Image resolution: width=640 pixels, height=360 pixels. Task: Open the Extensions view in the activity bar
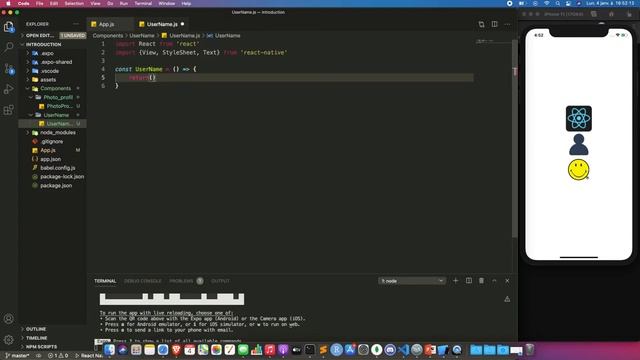9,110
